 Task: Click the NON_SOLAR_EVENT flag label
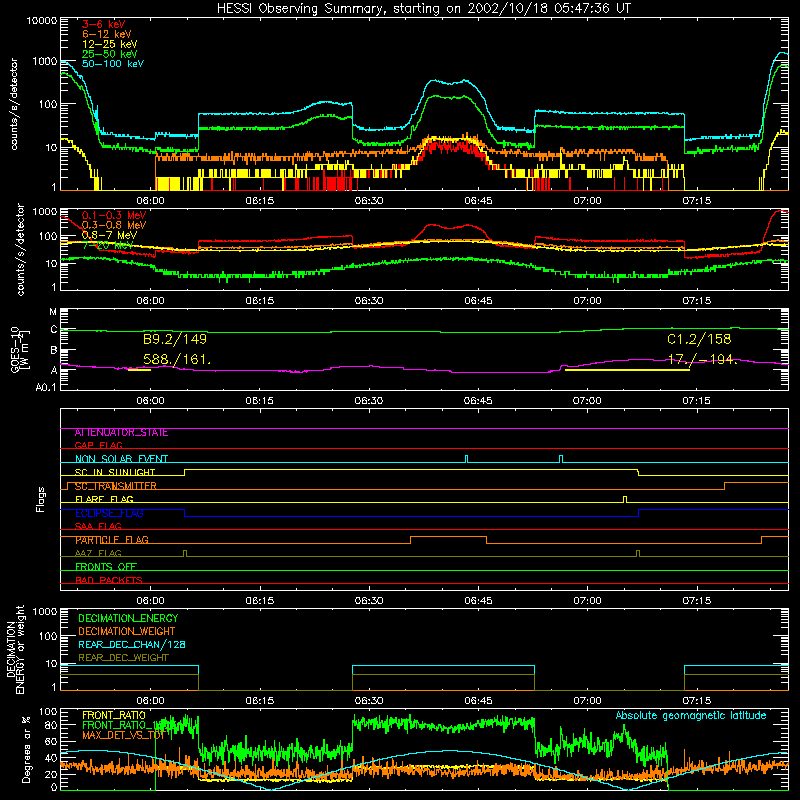121,459
